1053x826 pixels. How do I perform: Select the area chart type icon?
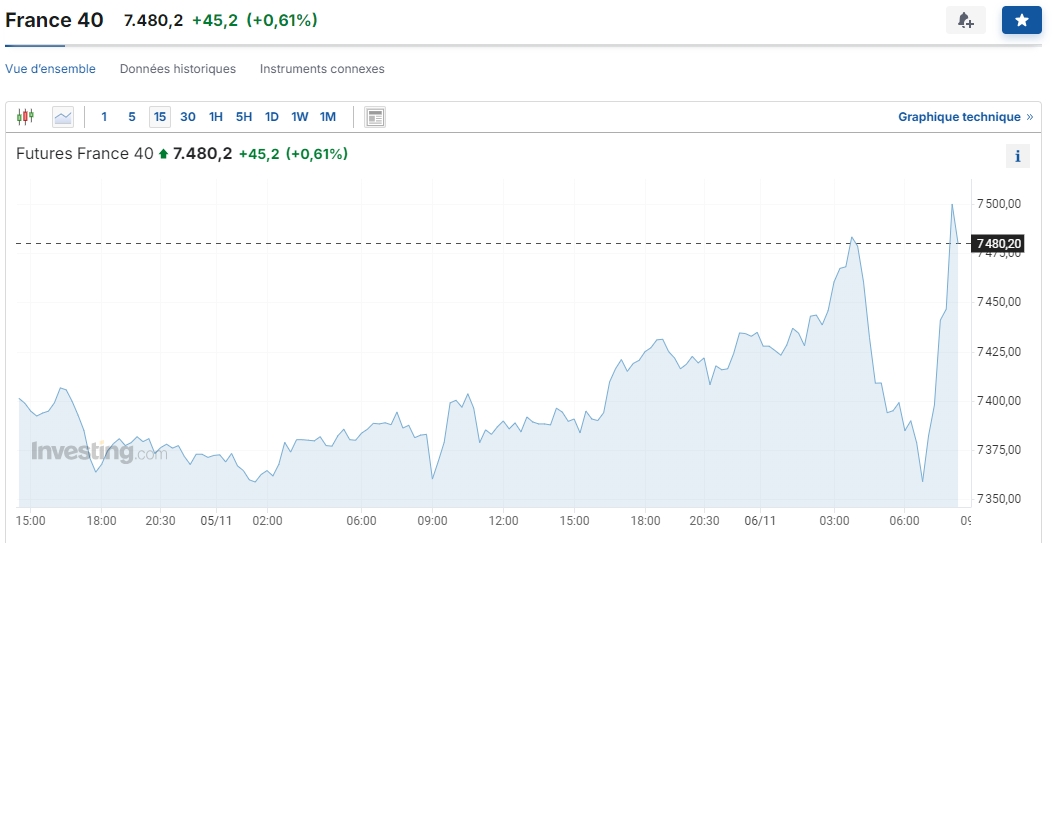point(63,117)
